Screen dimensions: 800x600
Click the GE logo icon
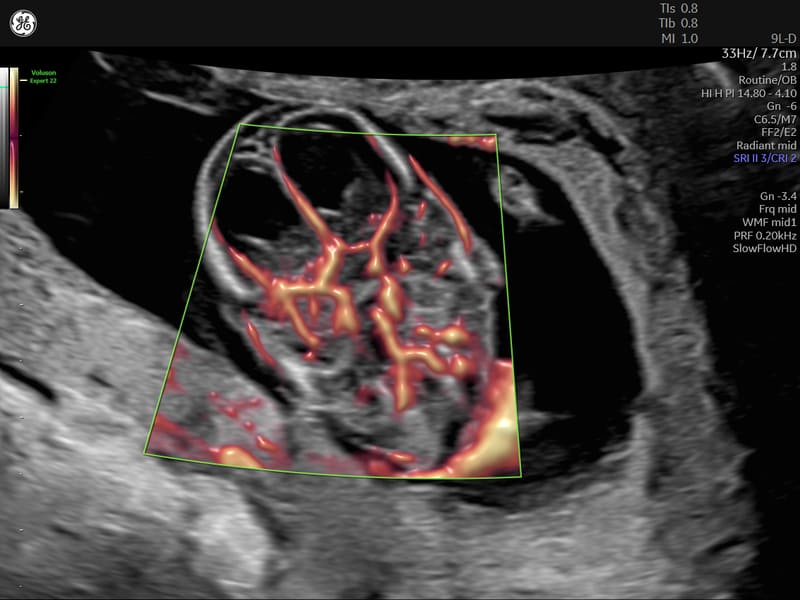(x=23, y=23)
